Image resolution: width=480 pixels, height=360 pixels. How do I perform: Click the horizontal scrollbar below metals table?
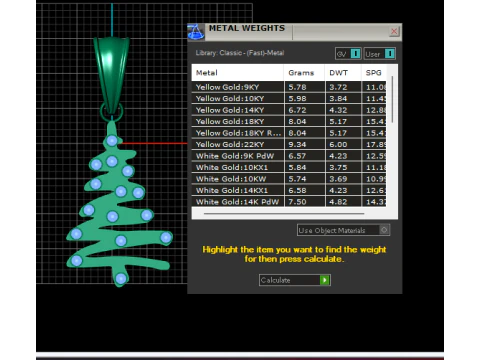click(284, 213)
